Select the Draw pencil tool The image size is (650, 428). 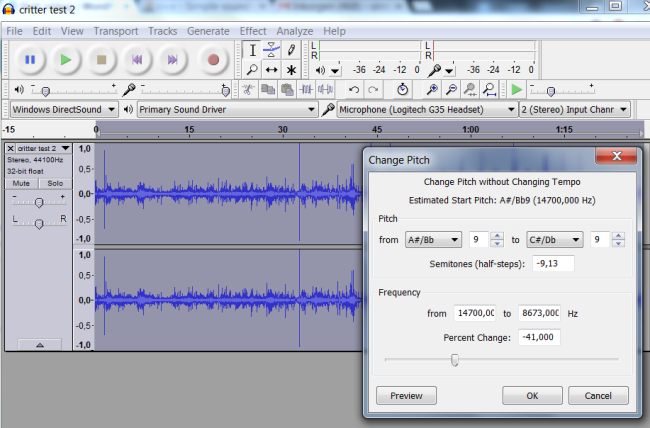tap(291, 49)
